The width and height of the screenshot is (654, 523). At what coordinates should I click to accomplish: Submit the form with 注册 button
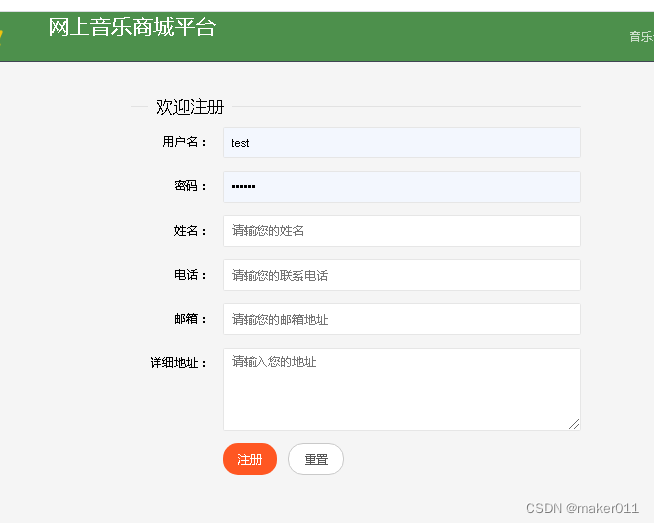tap(250, 459)
